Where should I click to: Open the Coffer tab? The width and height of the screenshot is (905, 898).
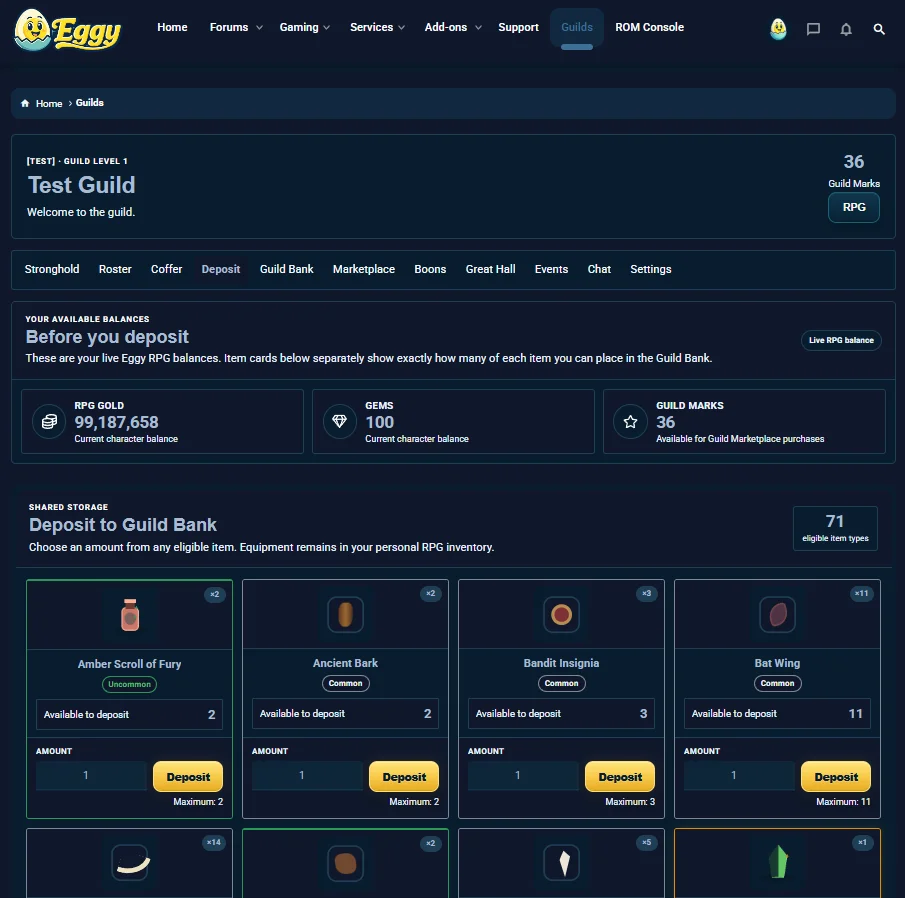coord(166,269)
